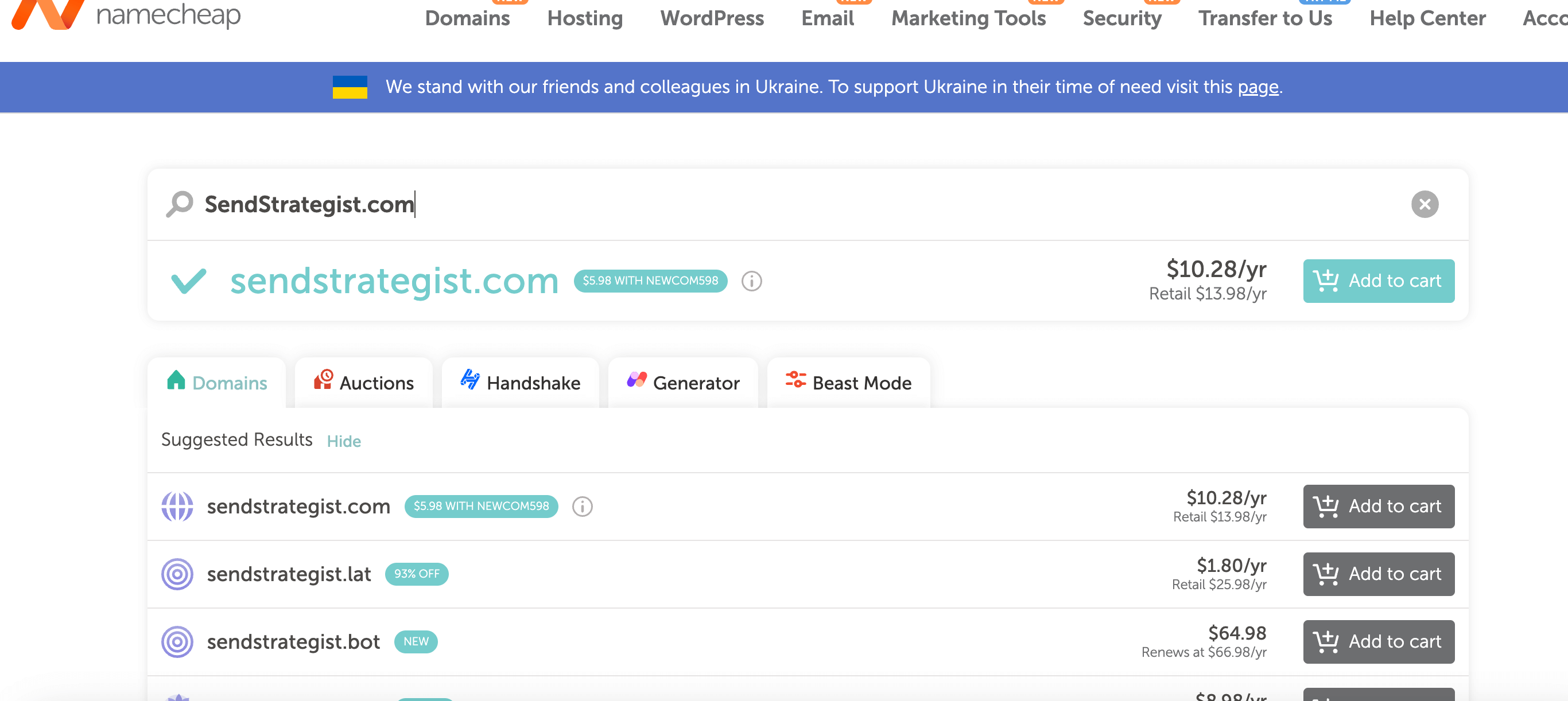
Task: Click the large sendstrategist.com domain name
Action: 394,281
